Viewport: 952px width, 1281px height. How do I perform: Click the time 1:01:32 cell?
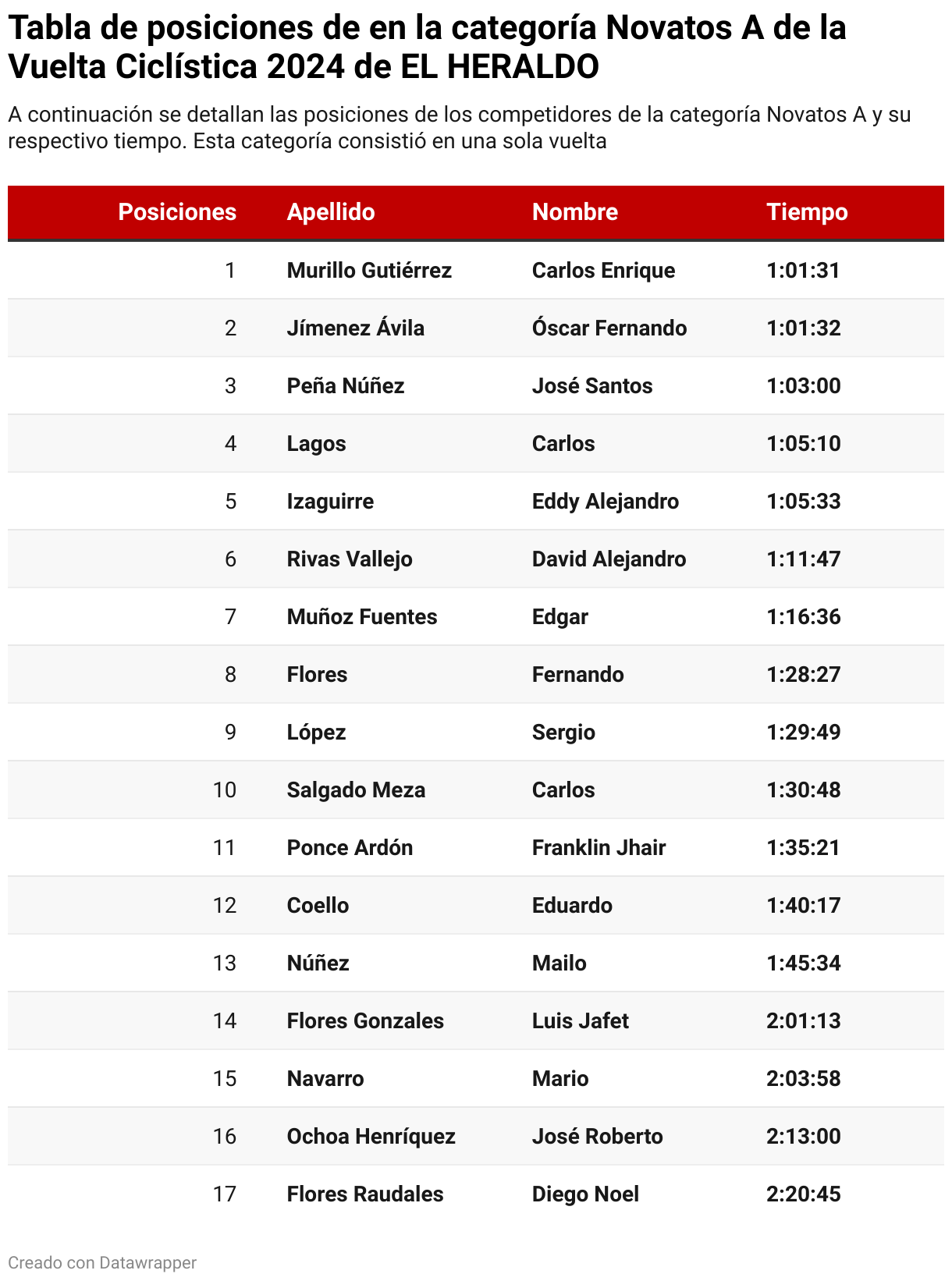(x=803, y=328)
